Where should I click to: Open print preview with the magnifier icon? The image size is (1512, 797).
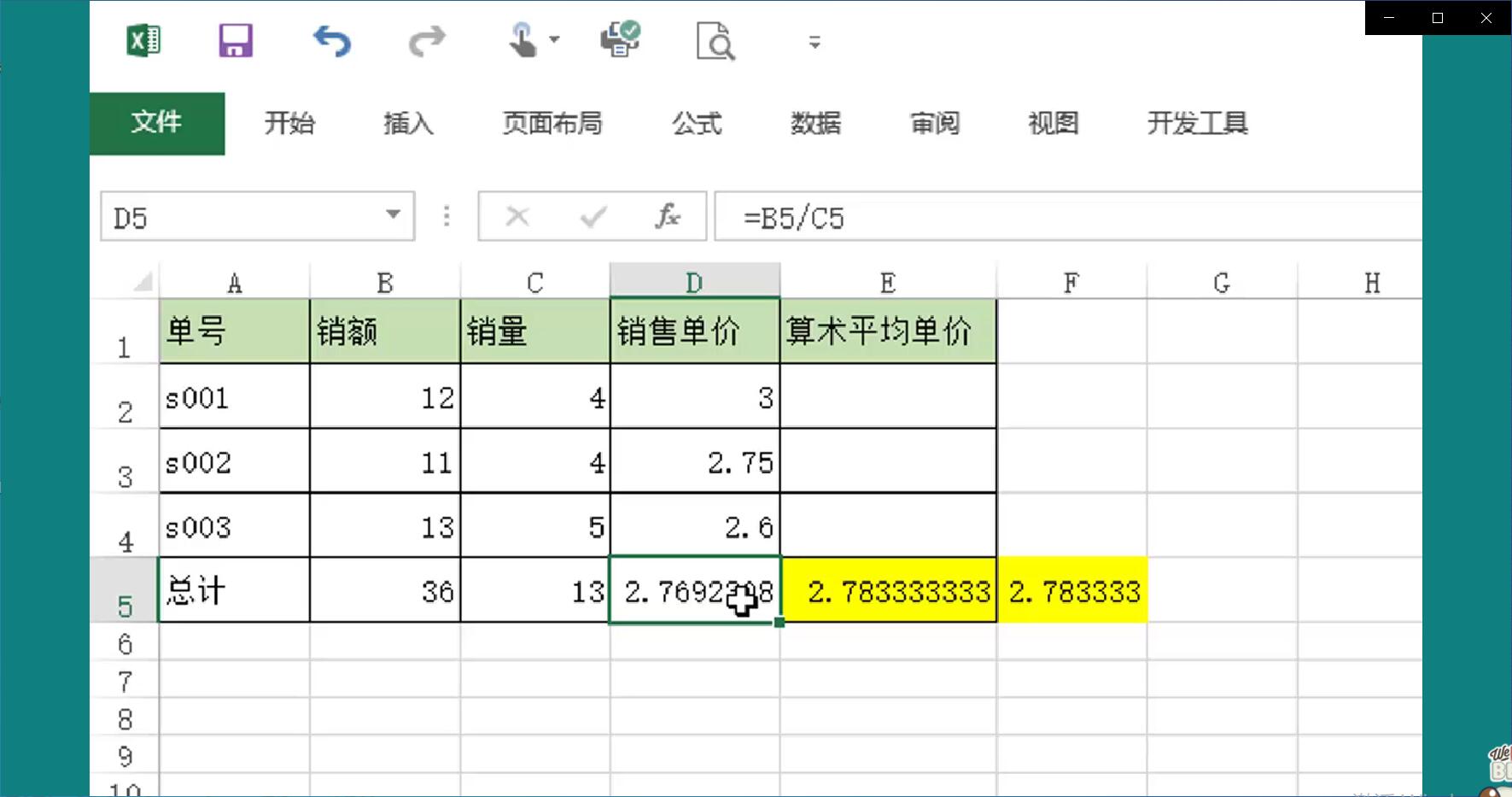715,41
